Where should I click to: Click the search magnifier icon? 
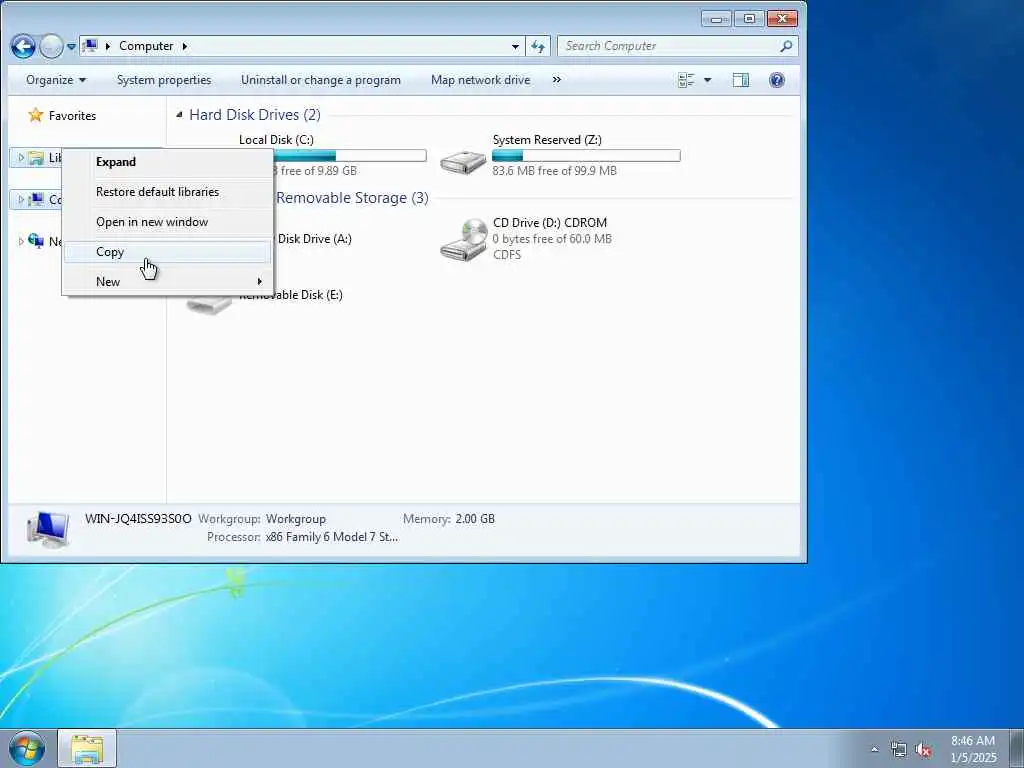786,46
